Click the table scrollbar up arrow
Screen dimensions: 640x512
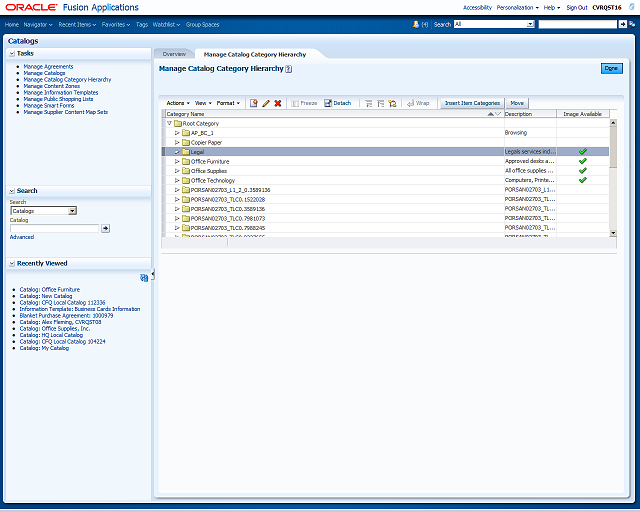tap(613, 122)
